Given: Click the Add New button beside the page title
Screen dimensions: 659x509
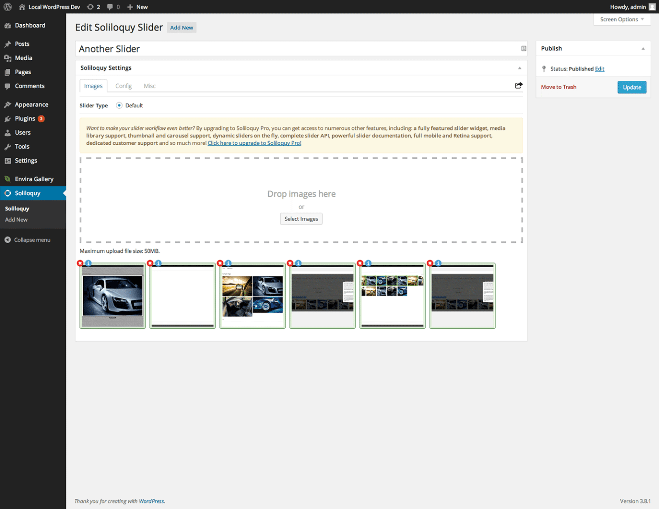Looking at the screenshot, I should coord(182,28).
